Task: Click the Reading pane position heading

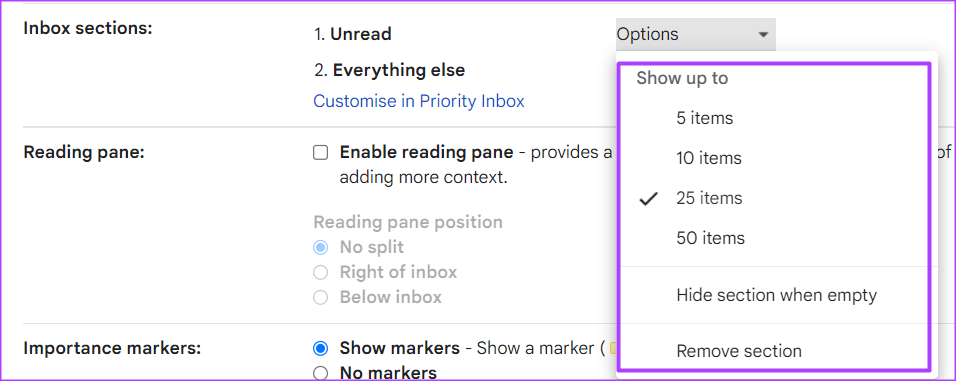Action: click(x=408, y=222)
